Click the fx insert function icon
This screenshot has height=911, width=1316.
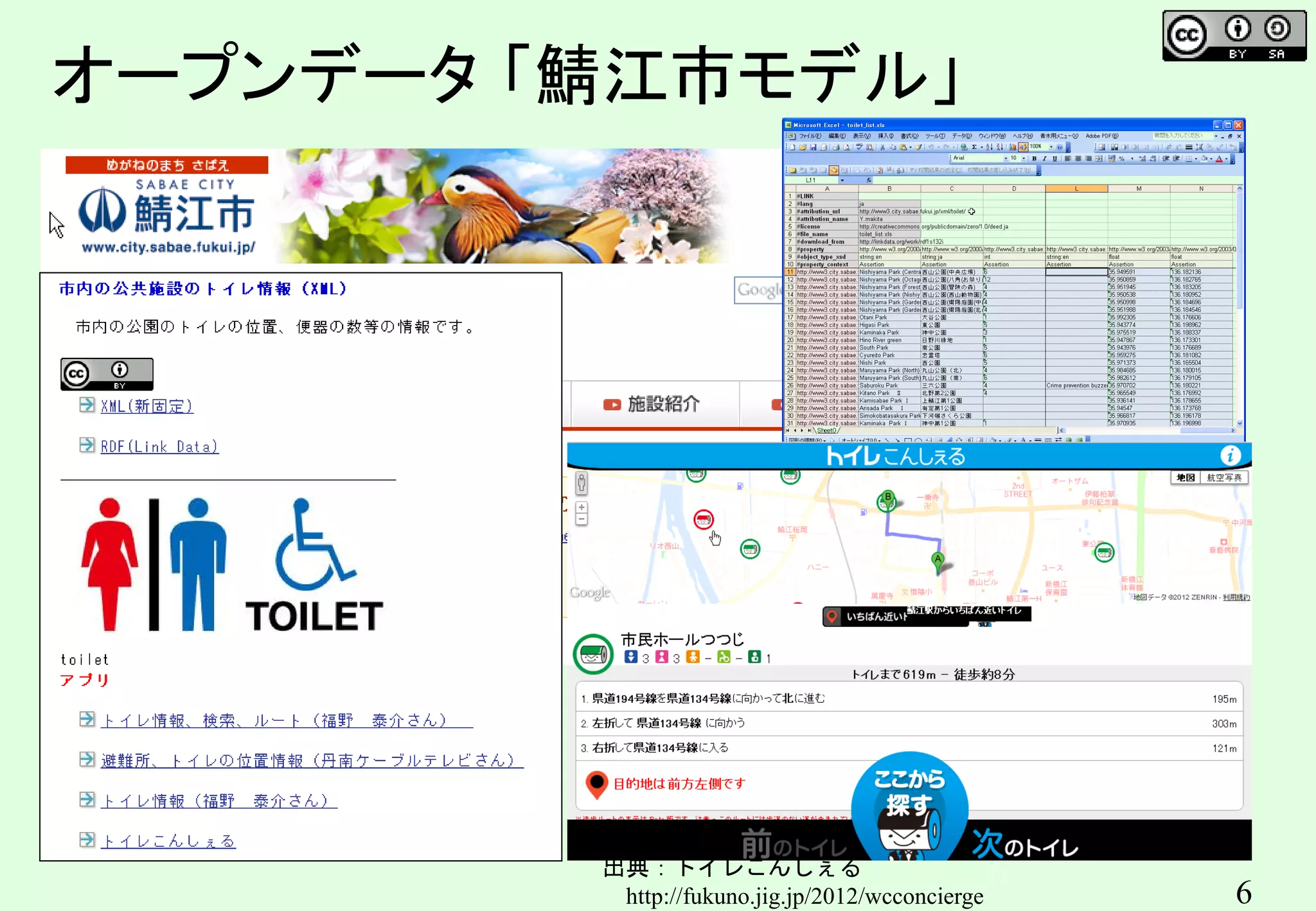(x=869, y=180)
